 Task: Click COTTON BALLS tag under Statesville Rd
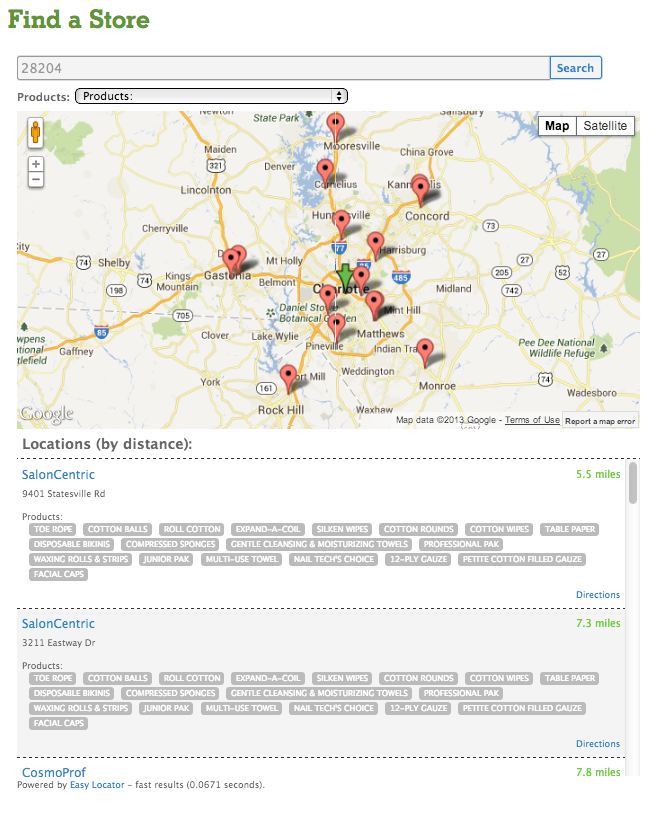[x=118, y=529]
